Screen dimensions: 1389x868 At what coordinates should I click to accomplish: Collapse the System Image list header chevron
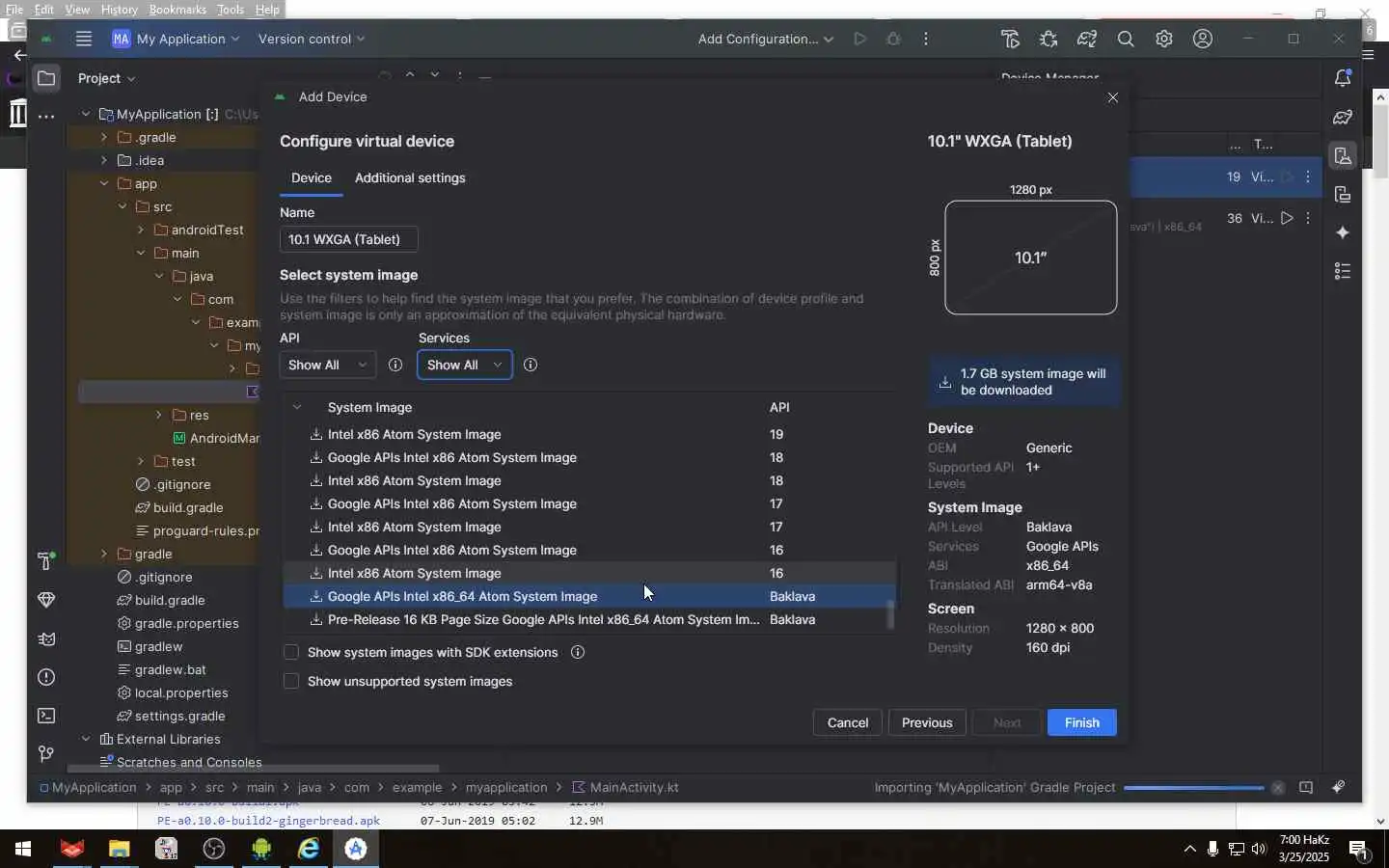point(297,407)
